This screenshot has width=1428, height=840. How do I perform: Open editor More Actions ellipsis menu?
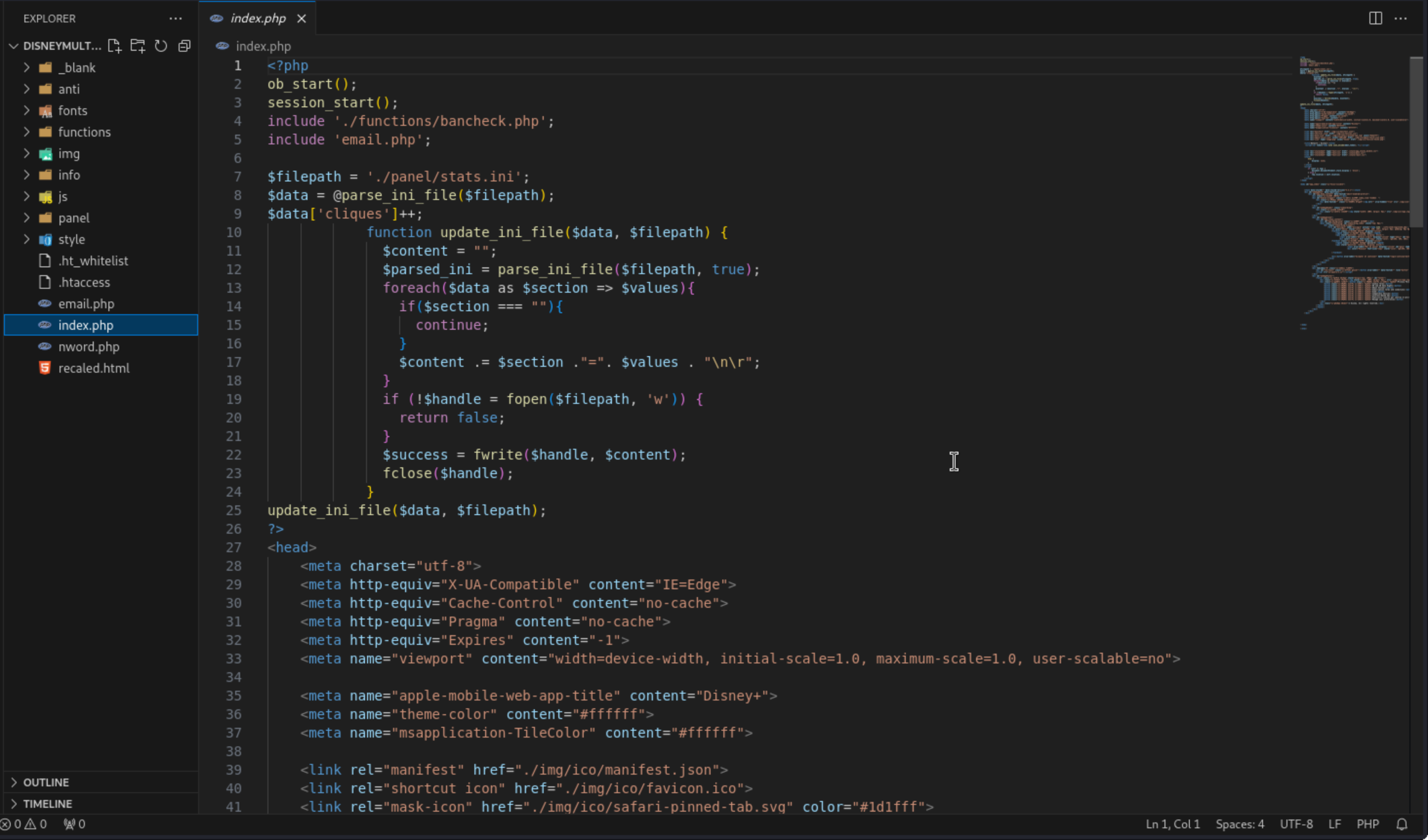pos(1401,19)
